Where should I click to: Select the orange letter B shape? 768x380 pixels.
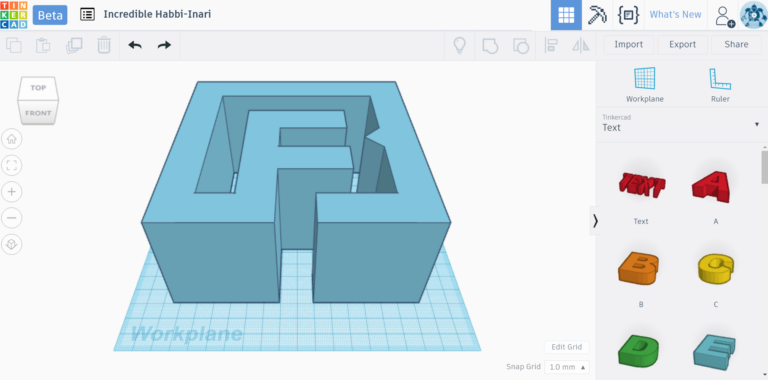639,267
